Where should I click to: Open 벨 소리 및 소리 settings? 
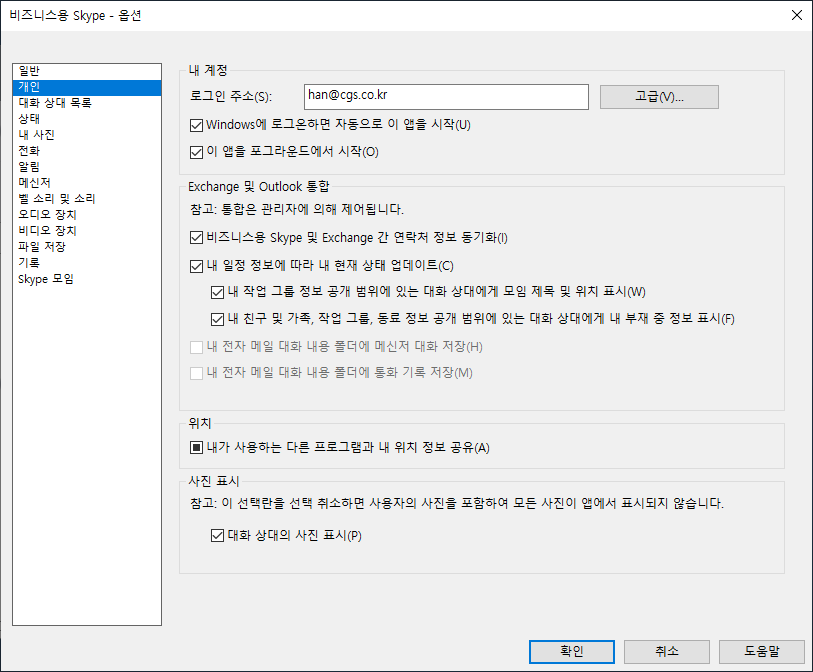[87, 199]
